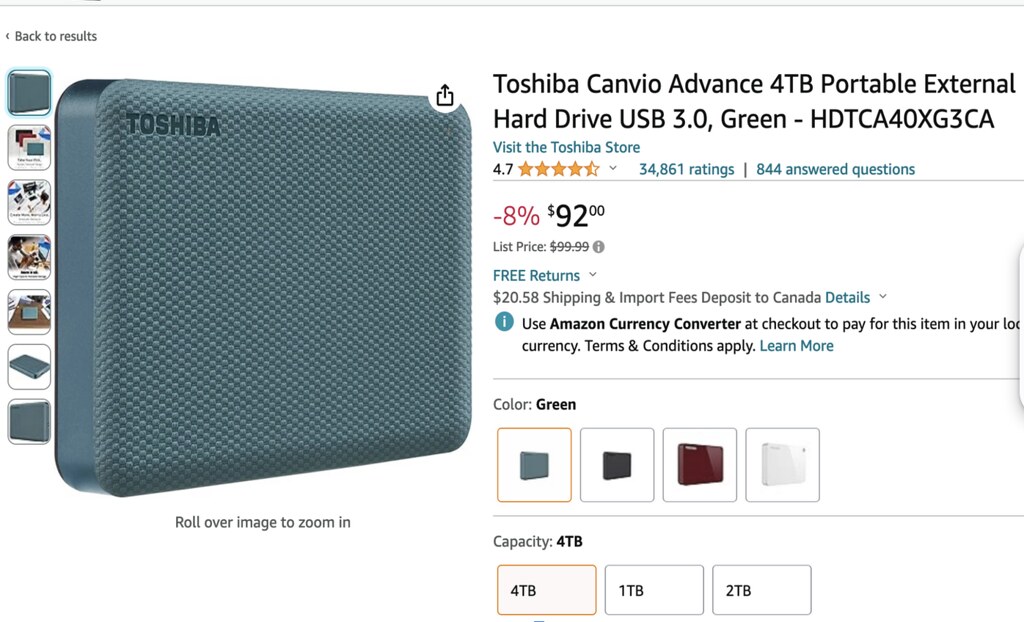Select the 1TB capacity option
Screen dimensions: 1024x622
[654, 590]
